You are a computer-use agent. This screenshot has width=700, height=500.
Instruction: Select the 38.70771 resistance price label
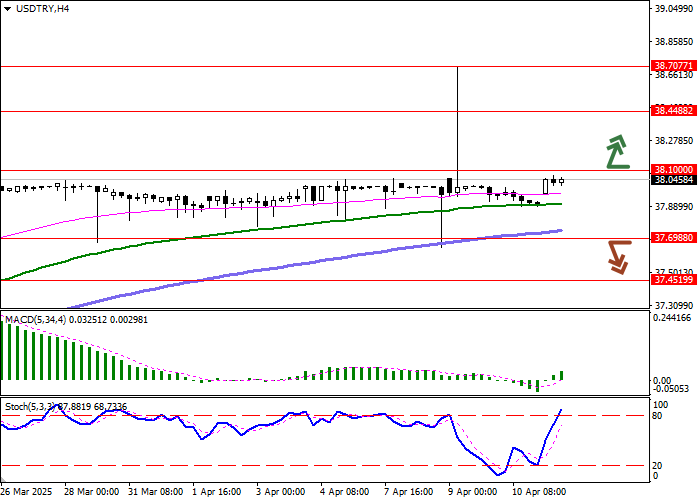coord(673,65)
